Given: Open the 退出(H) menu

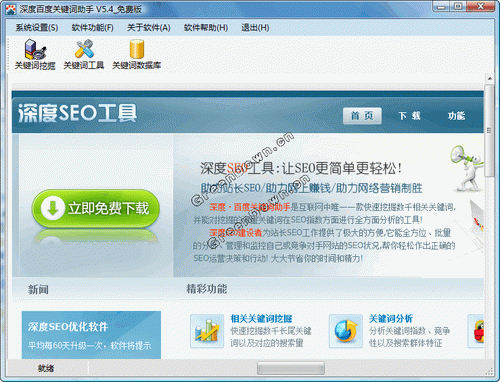Looking at the screenshot, I should 255,28.
